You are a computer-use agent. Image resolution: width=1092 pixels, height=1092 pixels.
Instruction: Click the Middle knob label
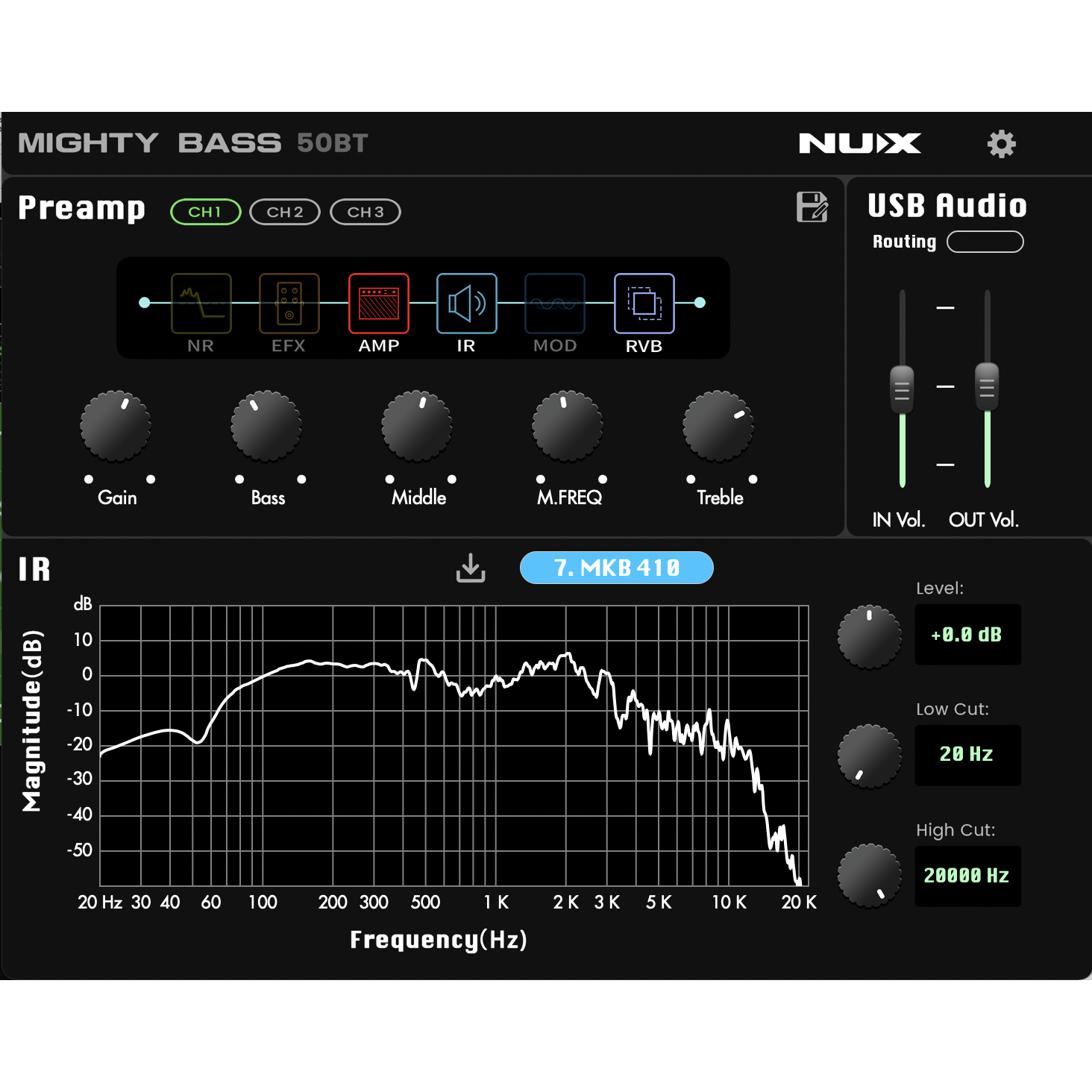(x=418, y=498)
